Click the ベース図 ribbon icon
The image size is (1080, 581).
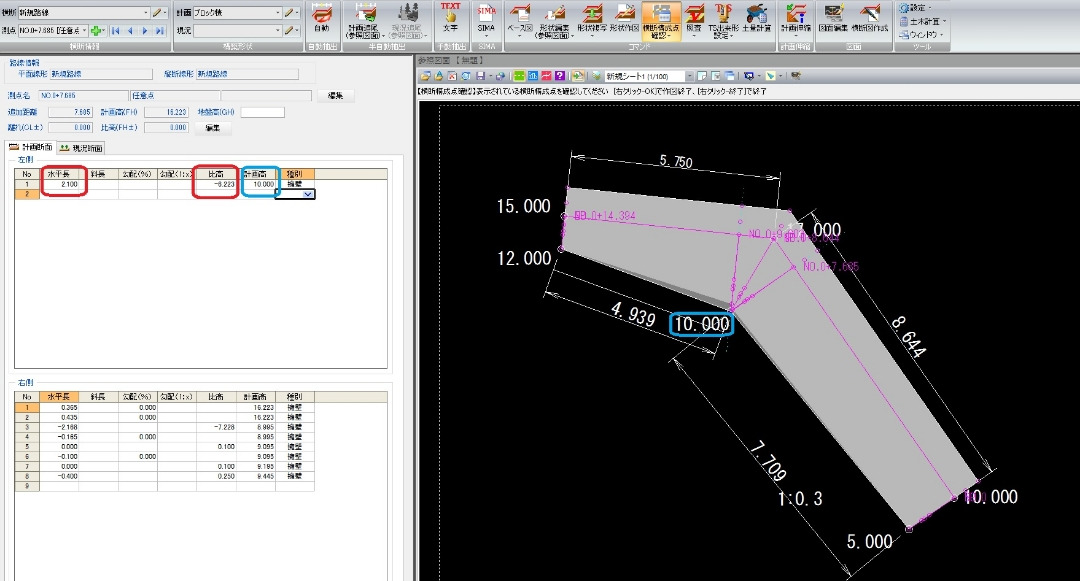(520, 19)
